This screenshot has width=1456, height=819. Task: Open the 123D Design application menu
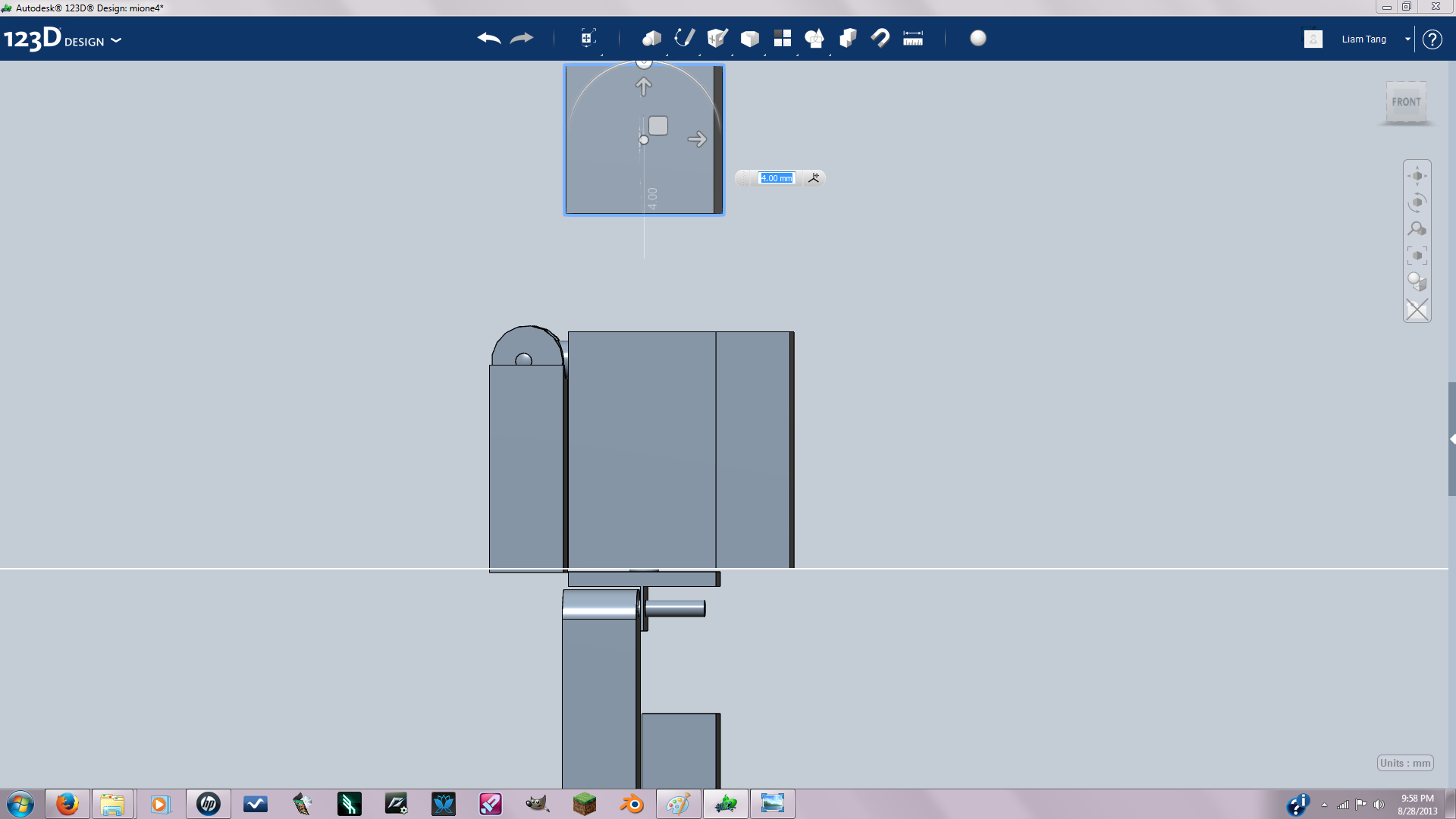62,39
